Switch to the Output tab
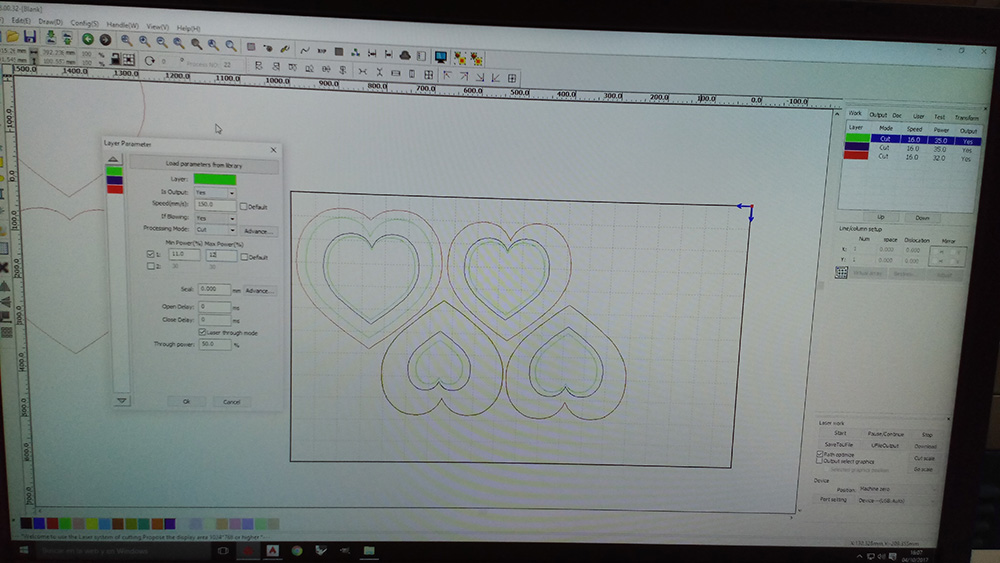The width and height of the screenshot is (1000, 563). click(878, 115)
